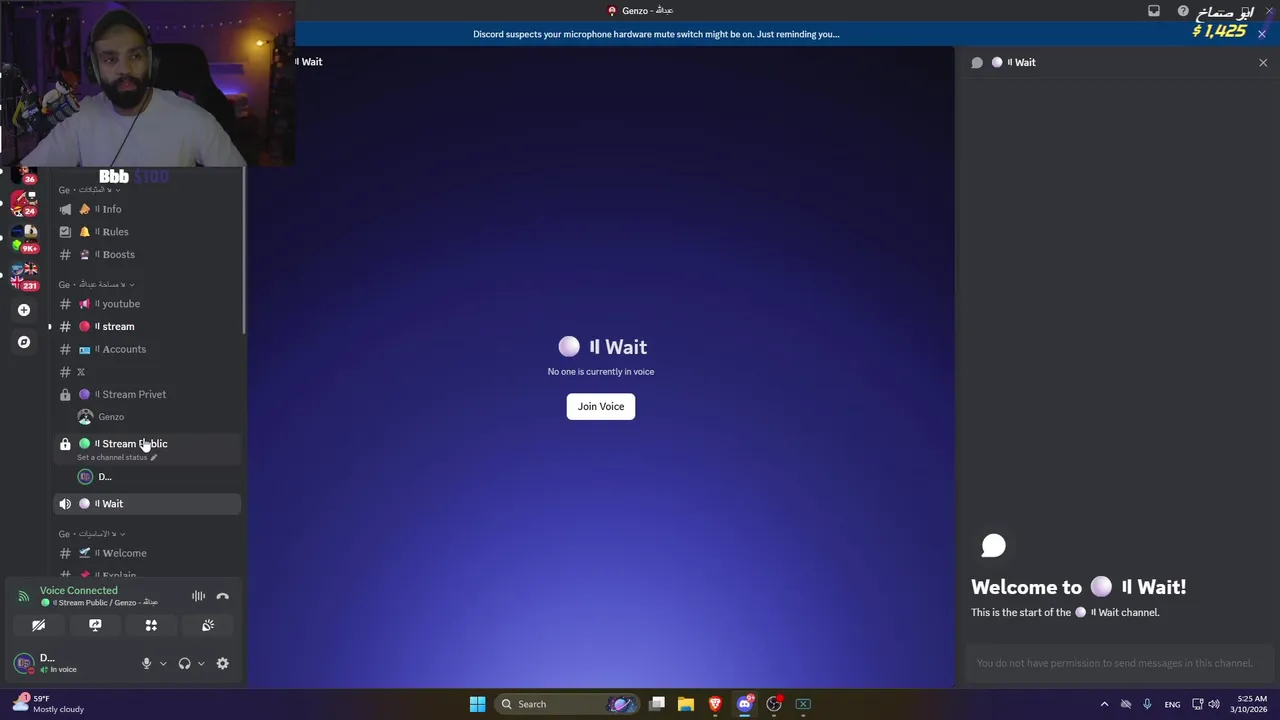Open your user avatar in bottom panel

23,663
